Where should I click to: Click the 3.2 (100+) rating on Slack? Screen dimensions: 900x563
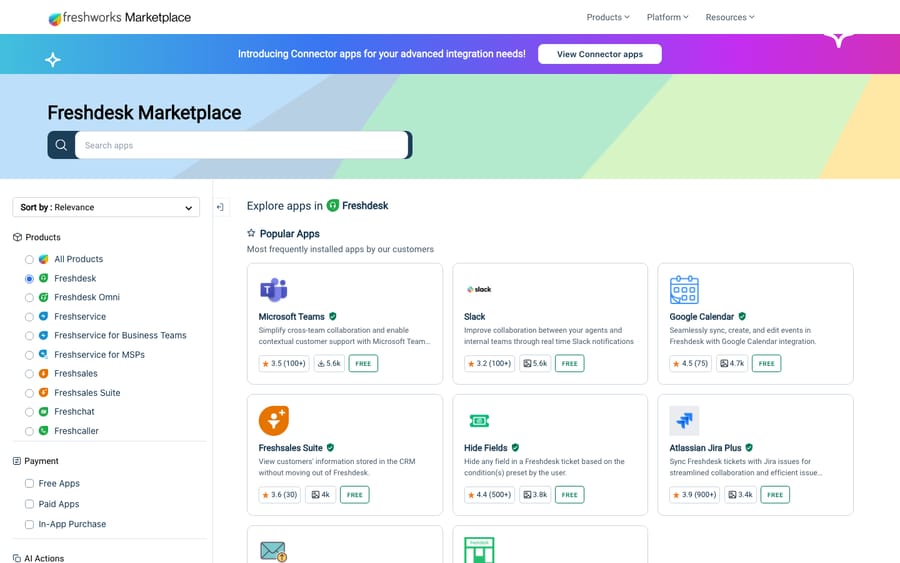[x=490, y=363]
